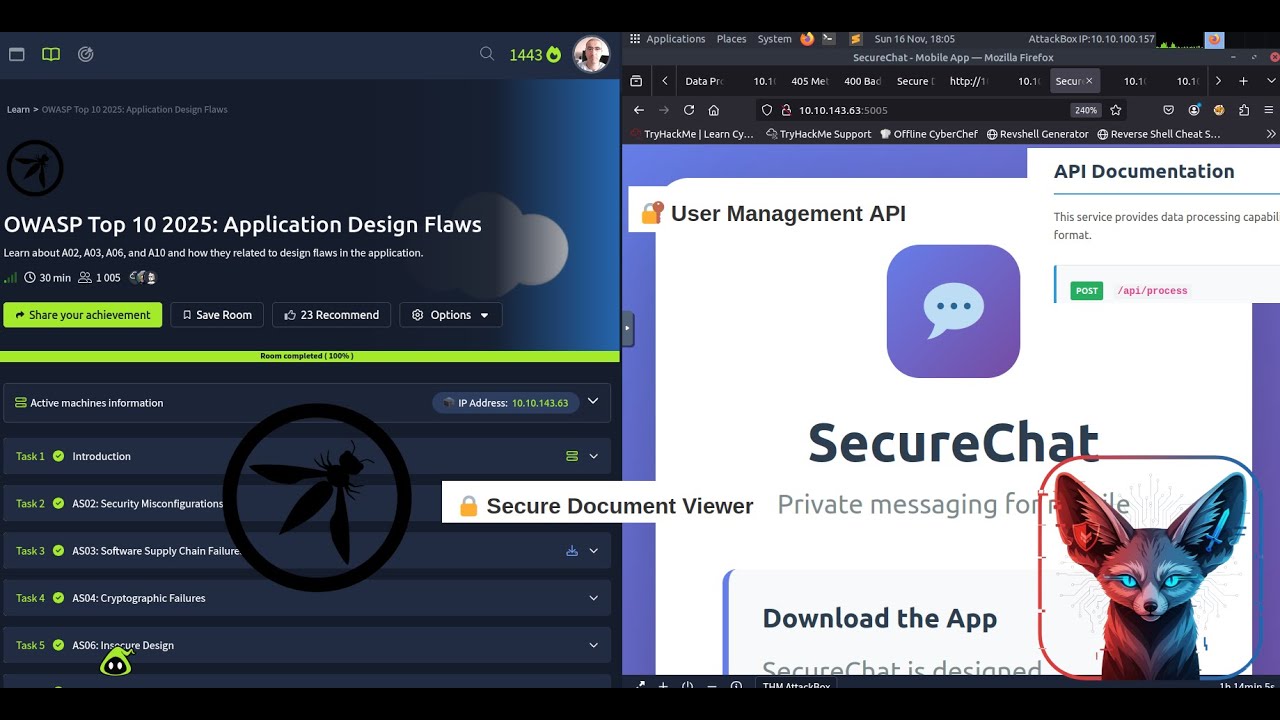Viewport: 1280px width, 720px height.
Task: Open the user profile avatar
Action: [591, 54]
